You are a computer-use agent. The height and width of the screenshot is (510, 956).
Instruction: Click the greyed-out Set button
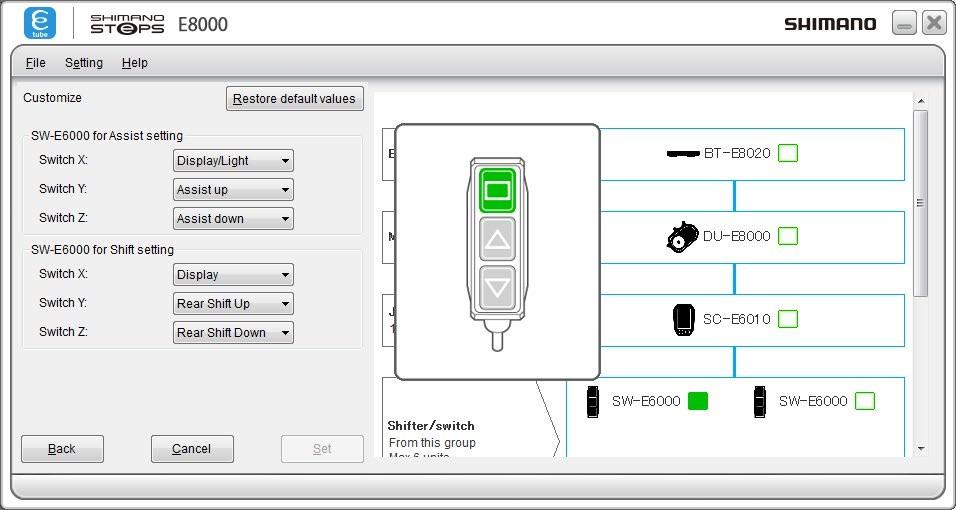click(322, 449)
